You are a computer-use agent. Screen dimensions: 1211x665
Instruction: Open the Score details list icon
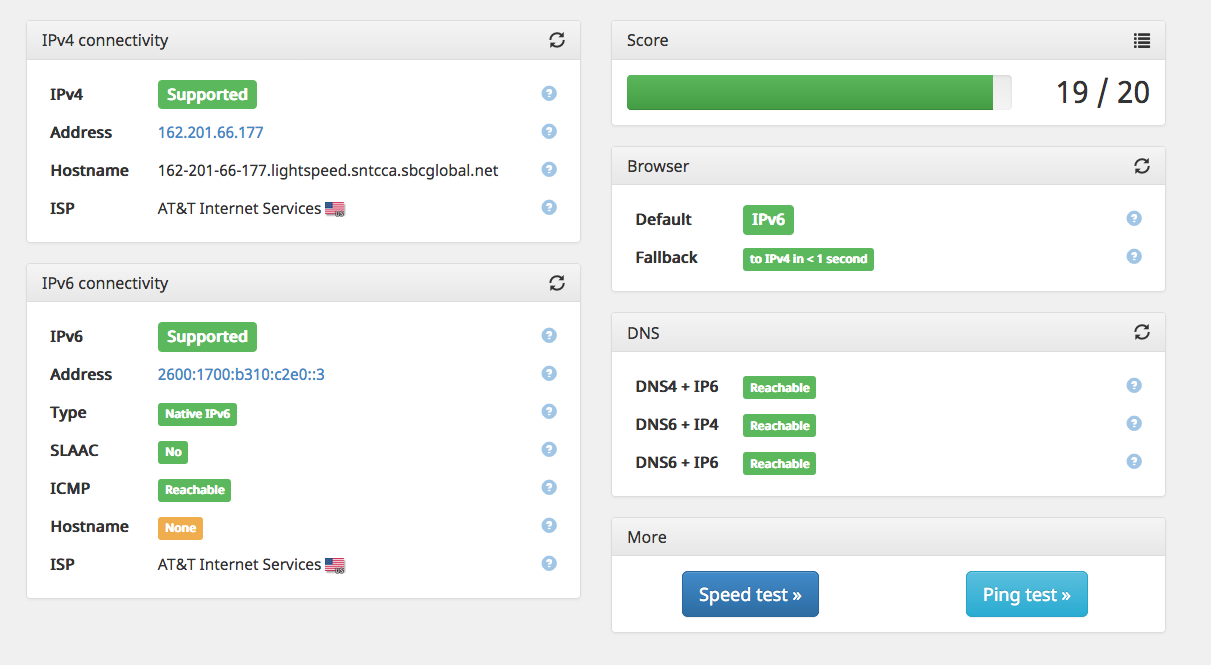coord(1142,40)
